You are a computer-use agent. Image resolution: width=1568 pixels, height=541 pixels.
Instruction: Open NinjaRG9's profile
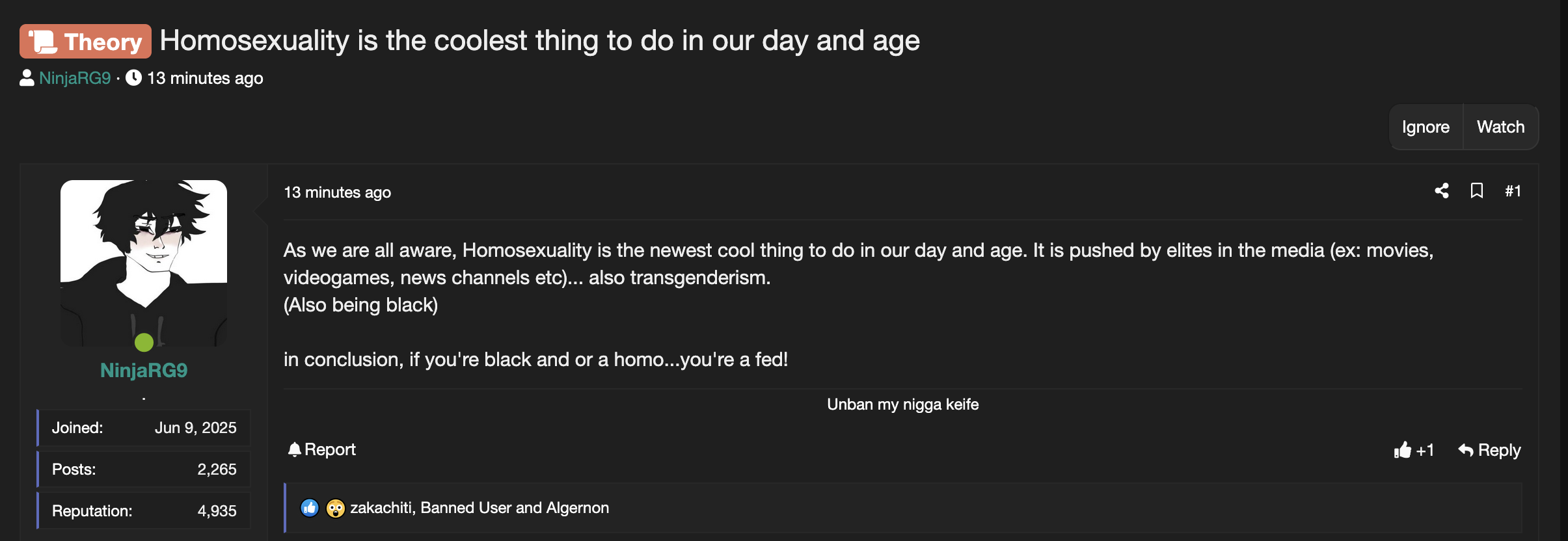(x=144, y=371)
